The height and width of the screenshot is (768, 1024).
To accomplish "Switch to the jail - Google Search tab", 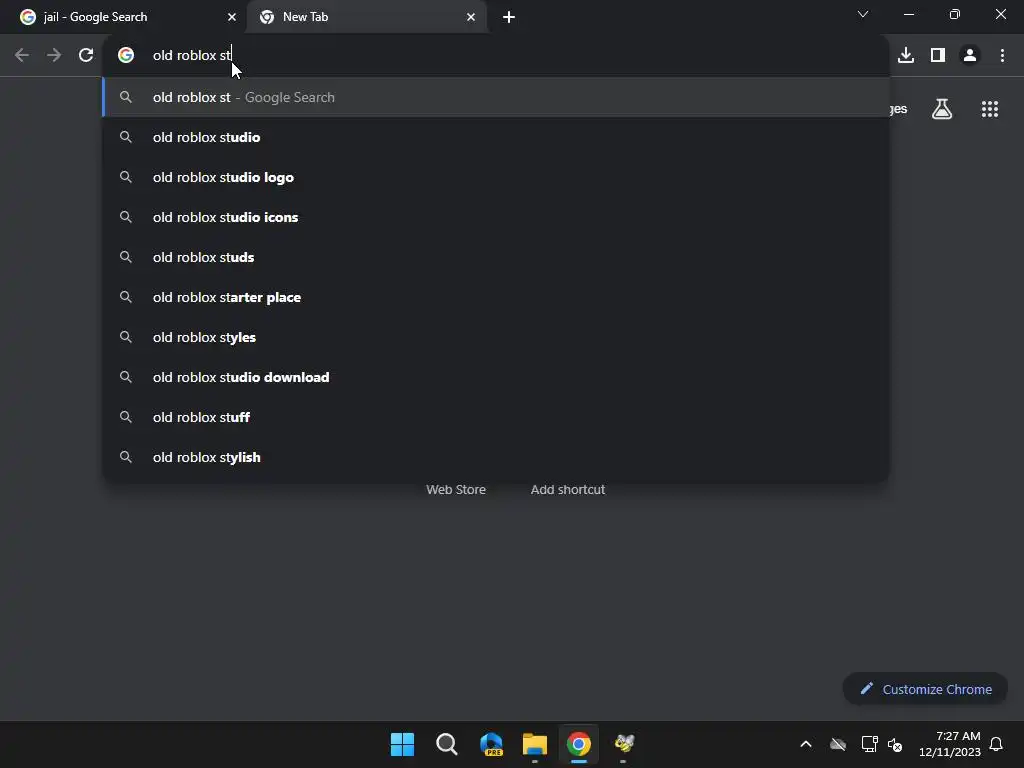I will [123, 17].
